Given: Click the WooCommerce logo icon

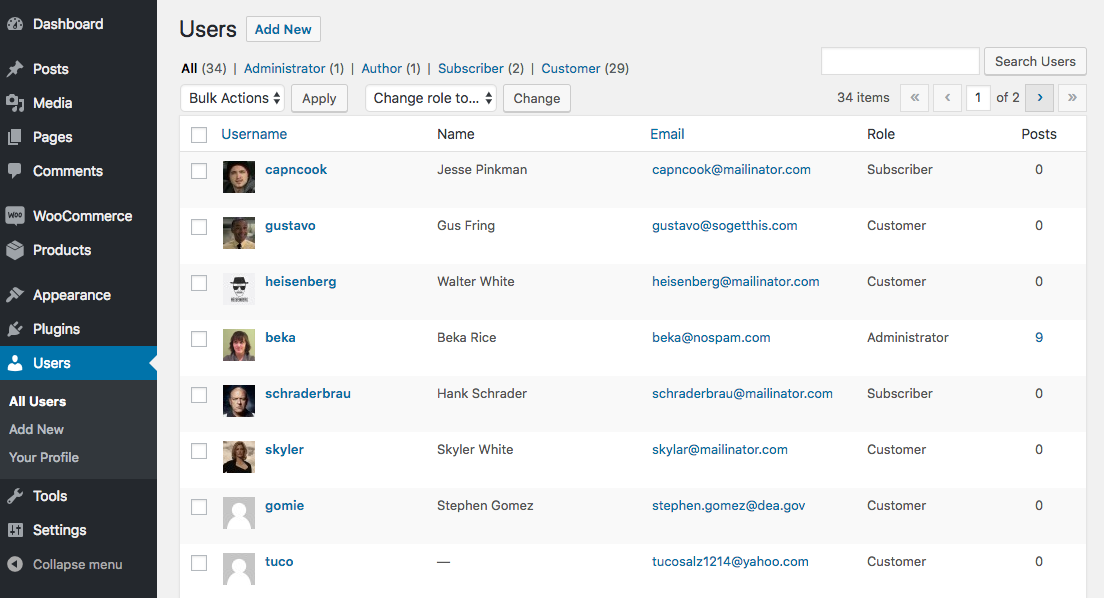Looking at the screenshot, I should pyautogui.click(x=15, y=216).
